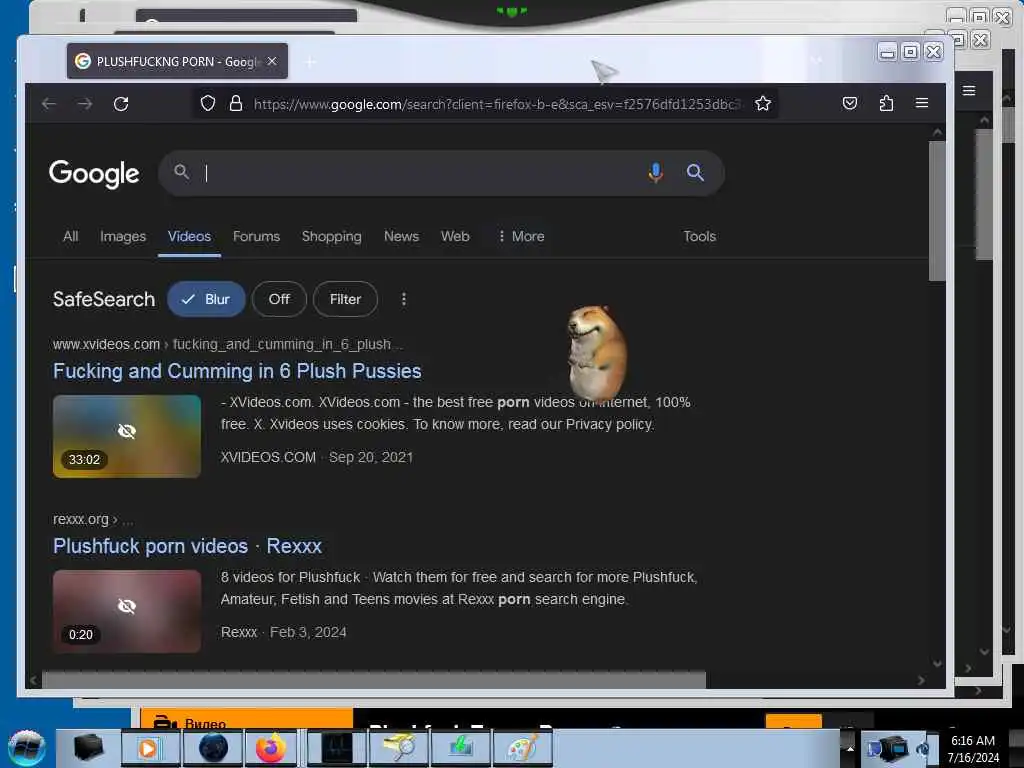The width and height of the screenshot is (1024, 768).
Task: Click the rexxx.org breadcrumb URL
Action: (81, 519)
